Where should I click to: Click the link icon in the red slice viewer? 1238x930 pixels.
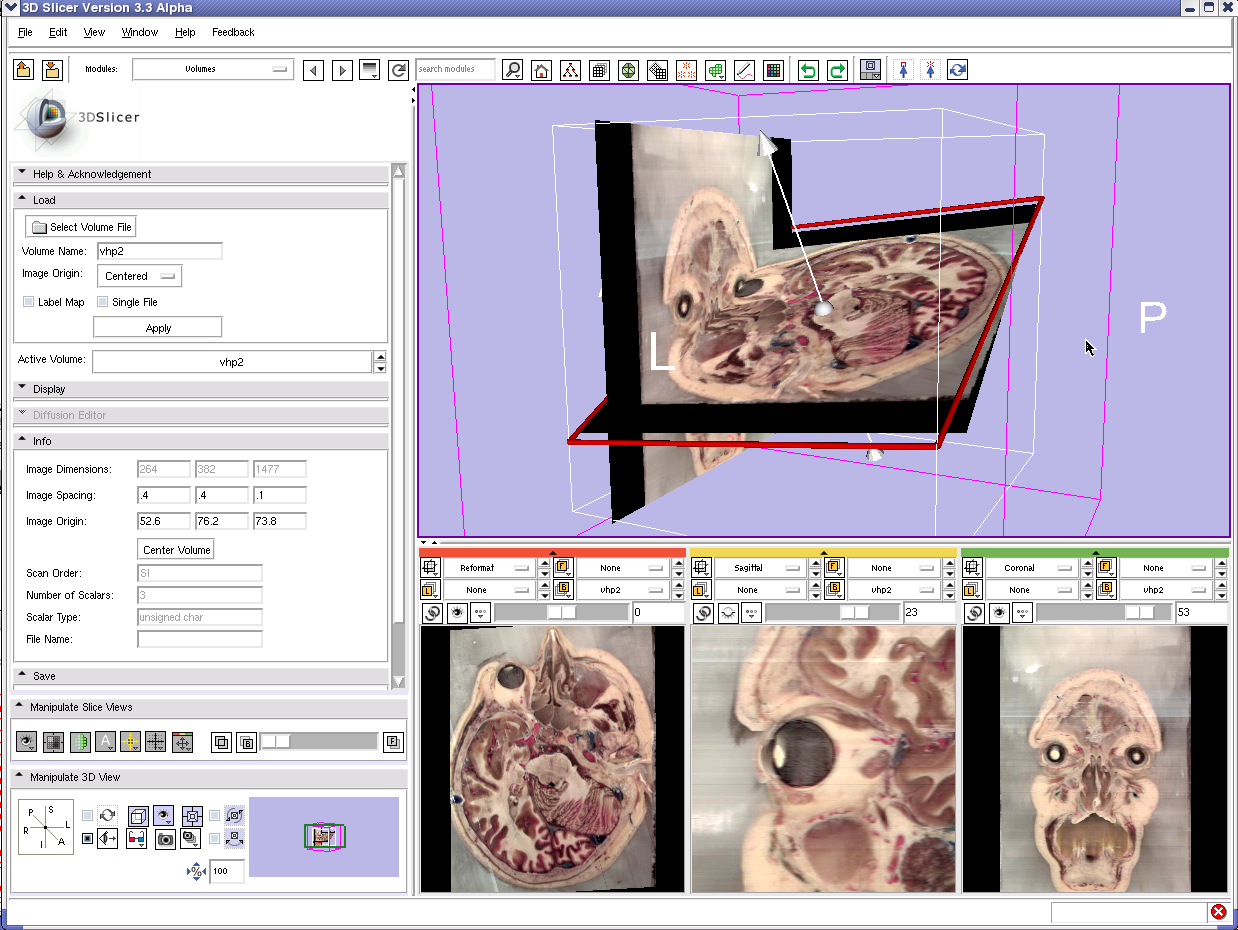pyautogui.click(x=432, y=613)
